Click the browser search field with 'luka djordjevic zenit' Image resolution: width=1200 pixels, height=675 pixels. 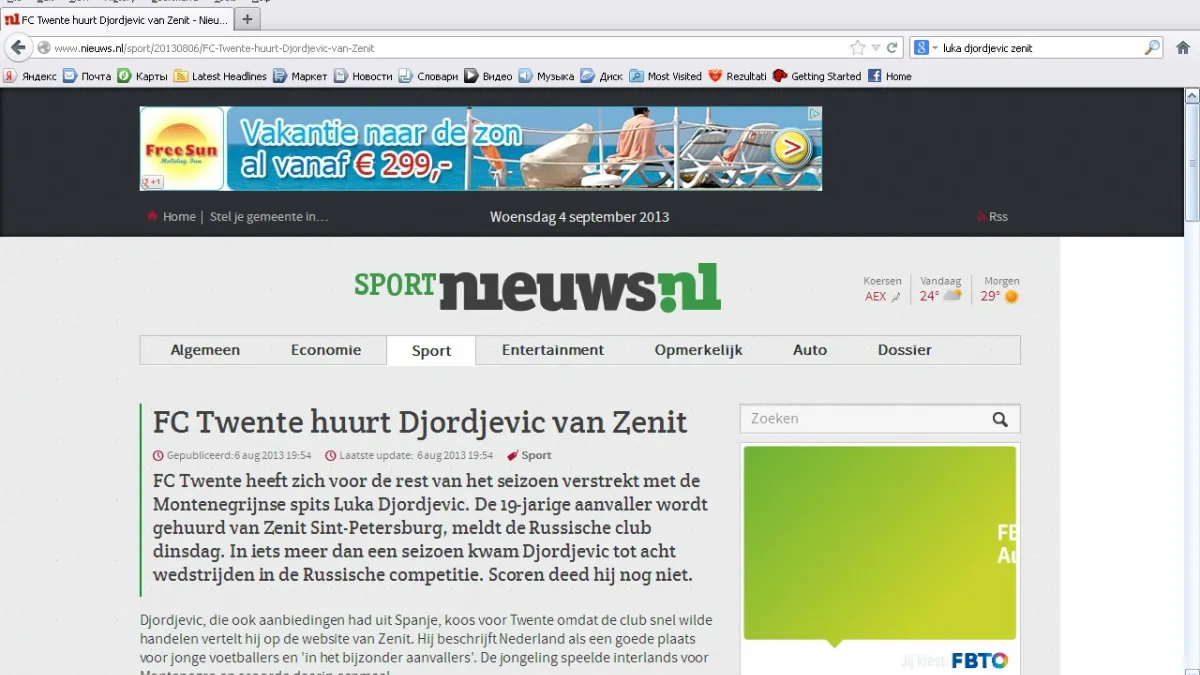coord(1040,47)
